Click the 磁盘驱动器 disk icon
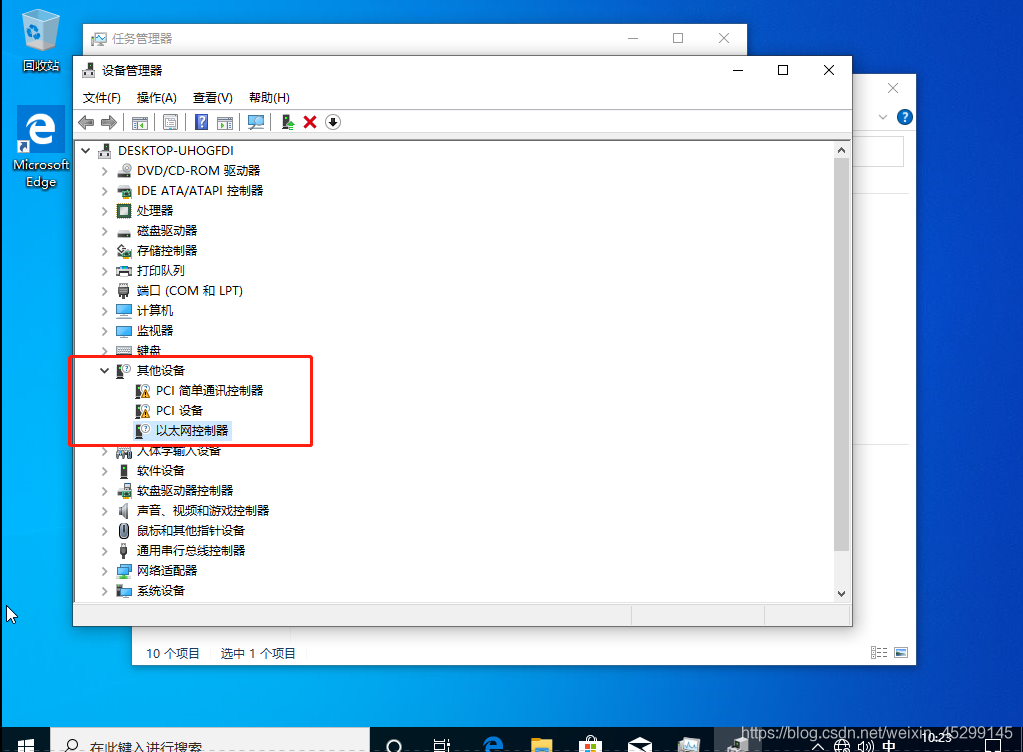The width and height of the screenshot is (1023, 752). (x=124, y=232)
